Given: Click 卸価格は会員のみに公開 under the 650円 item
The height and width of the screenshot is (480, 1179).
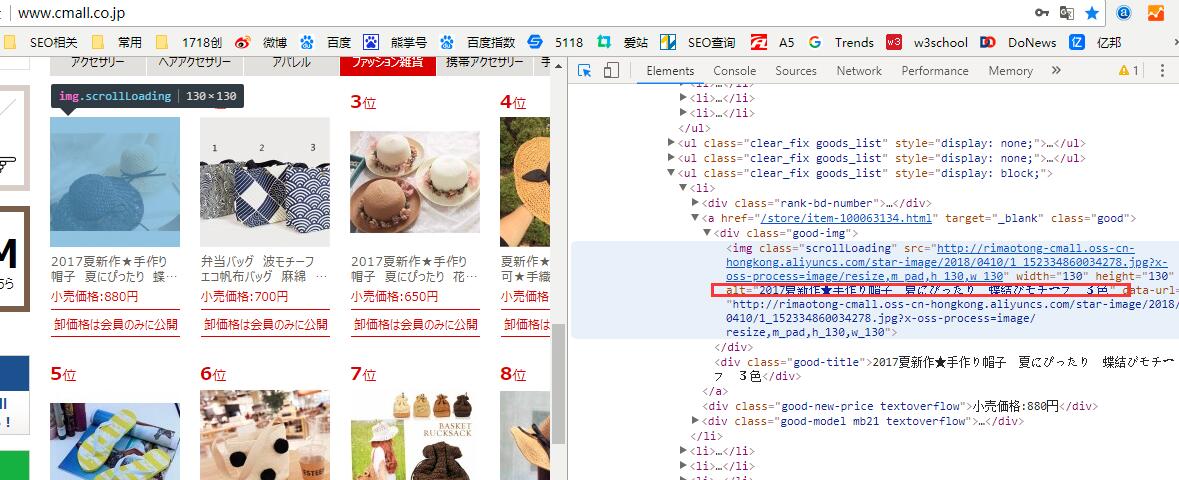Looking at the screenshot, I should pos(415,324).
